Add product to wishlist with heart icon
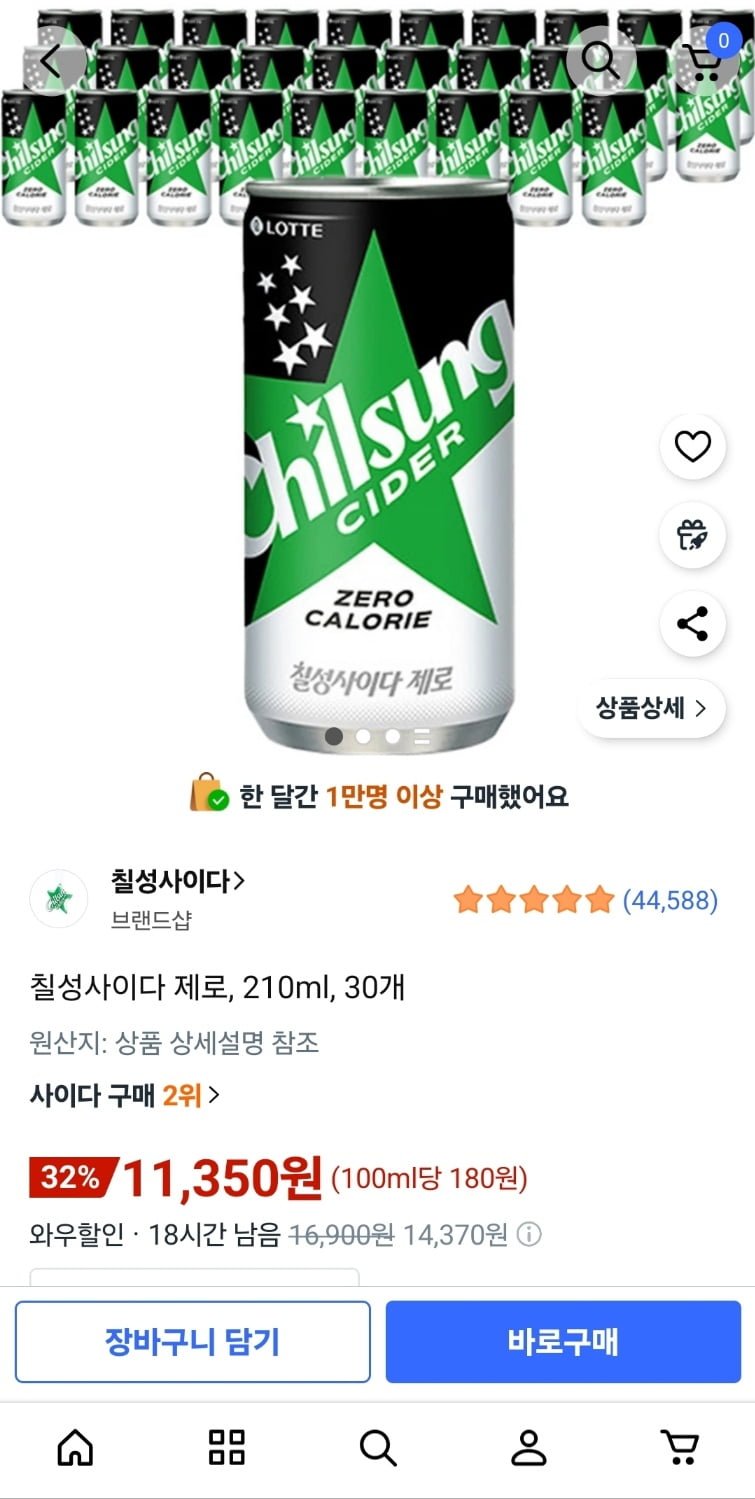The width and height of the screenshot is (755, 1499). [x=692, y=447]
